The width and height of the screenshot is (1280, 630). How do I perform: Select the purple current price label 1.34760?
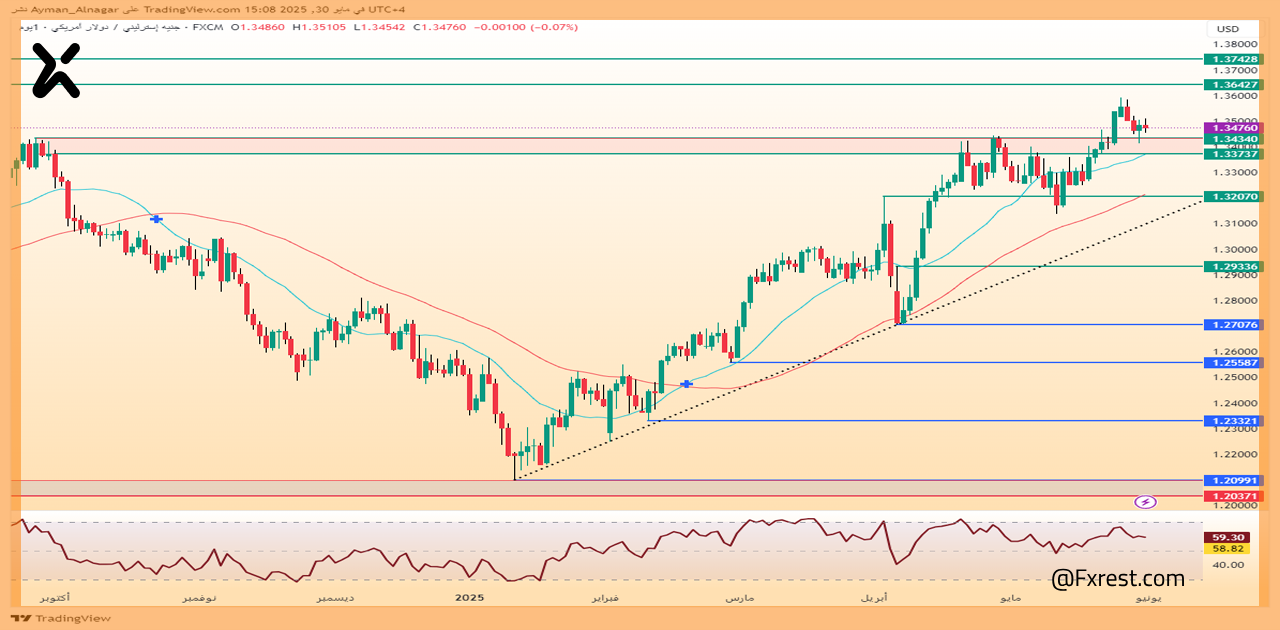[x=1235, y=128]
